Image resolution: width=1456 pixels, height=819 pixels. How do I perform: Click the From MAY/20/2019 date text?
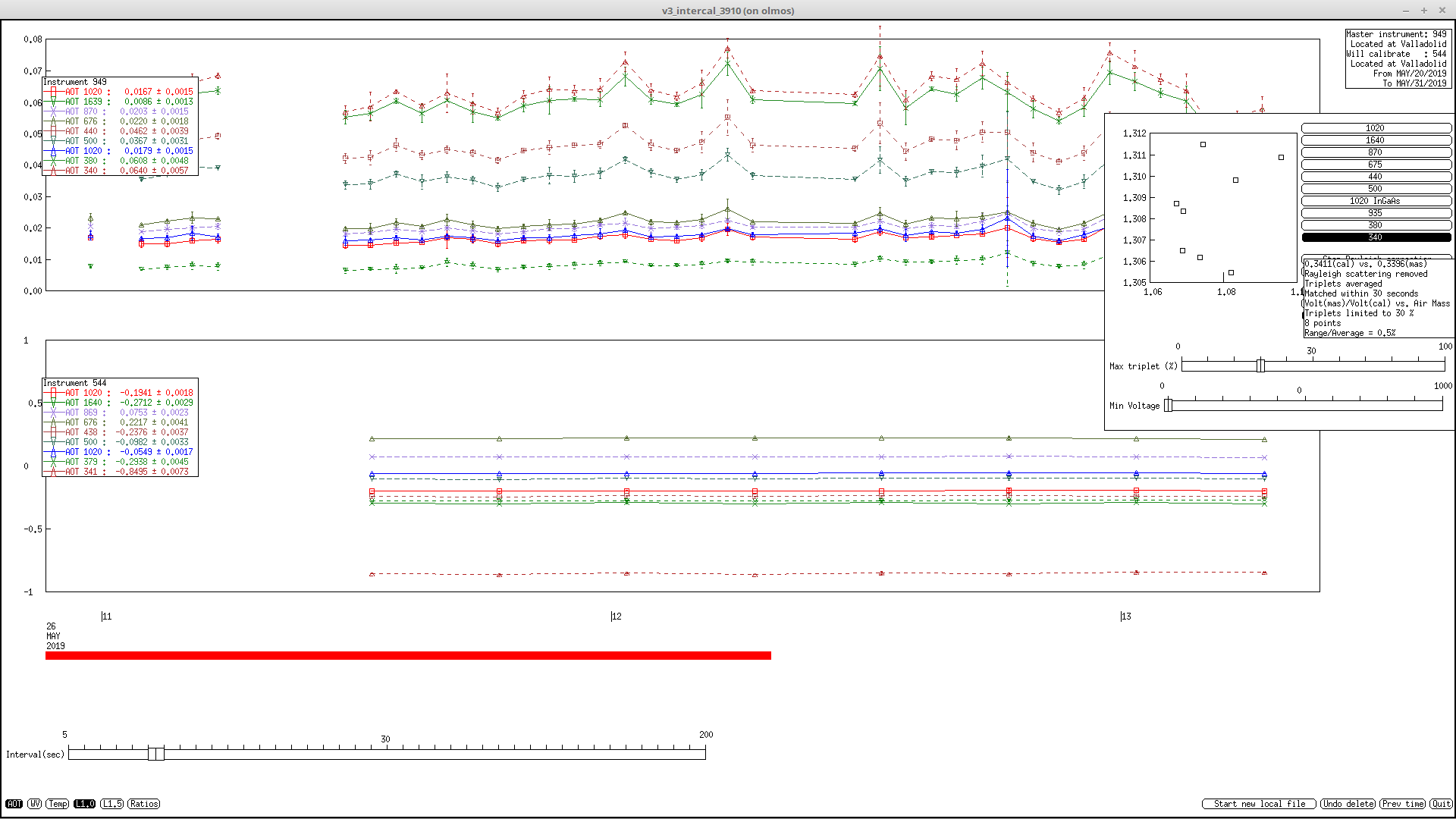click(1410, 74)
